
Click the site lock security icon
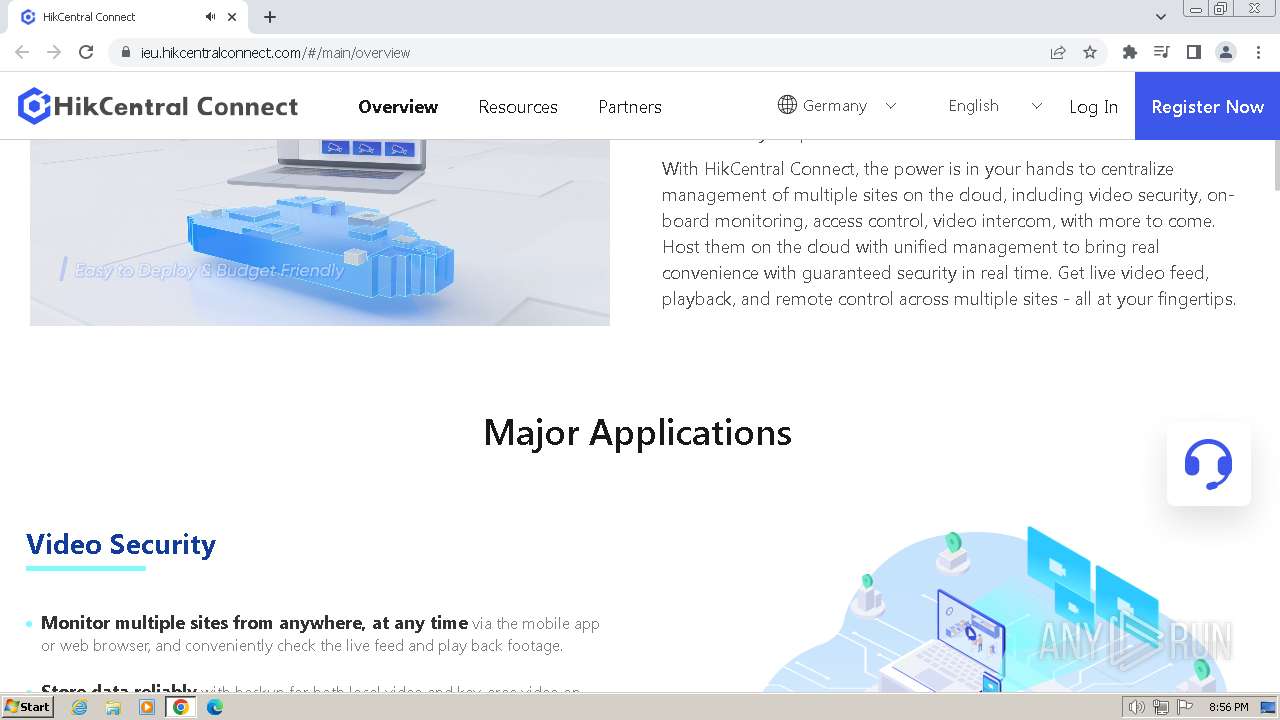point(125,52)
